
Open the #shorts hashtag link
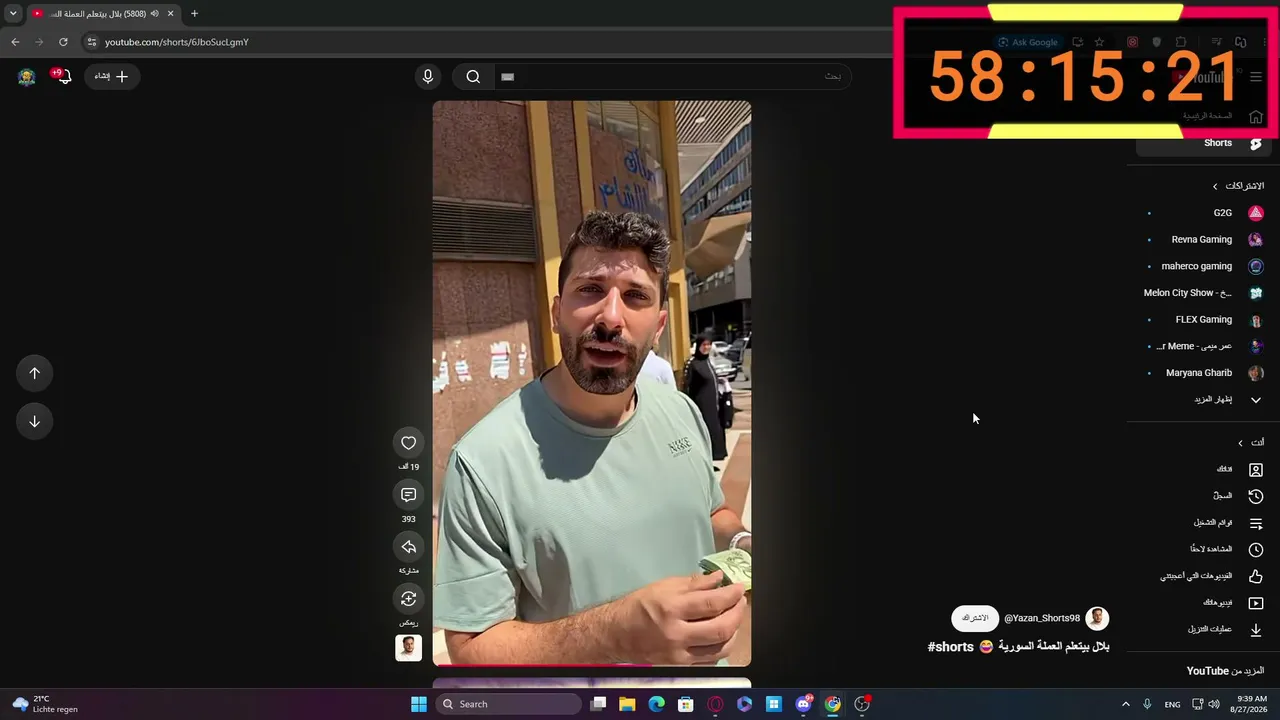point(950,647)
